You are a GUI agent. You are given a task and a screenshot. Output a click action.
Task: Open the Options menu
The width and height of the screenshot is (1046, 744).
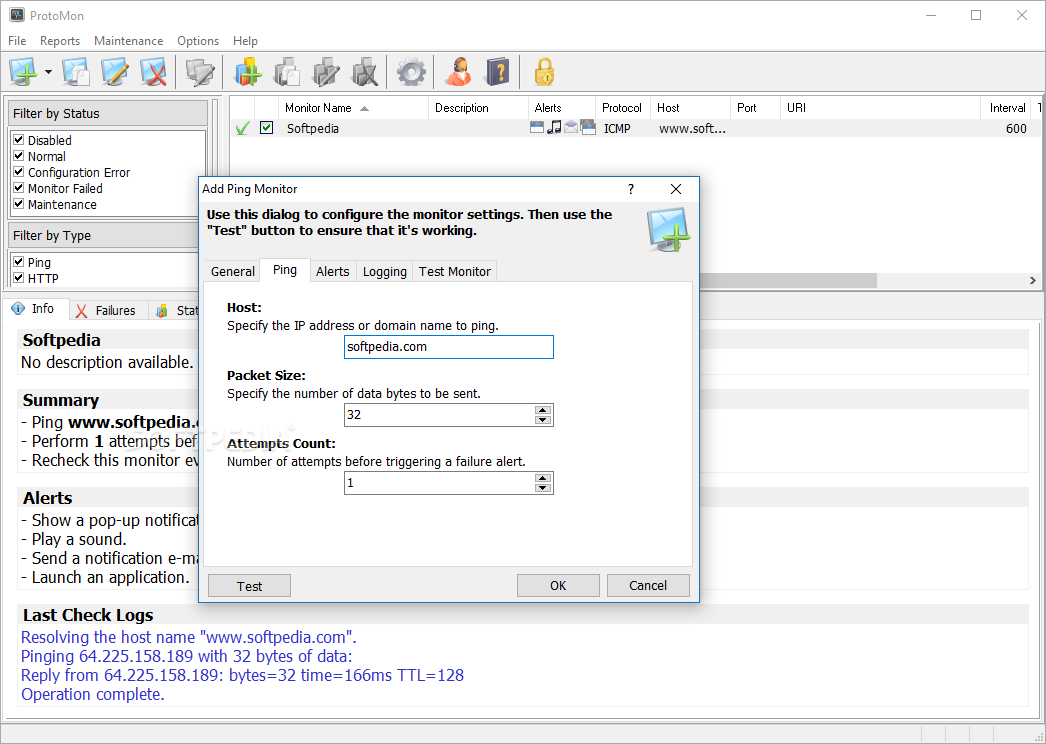click(x=197, y=41)
